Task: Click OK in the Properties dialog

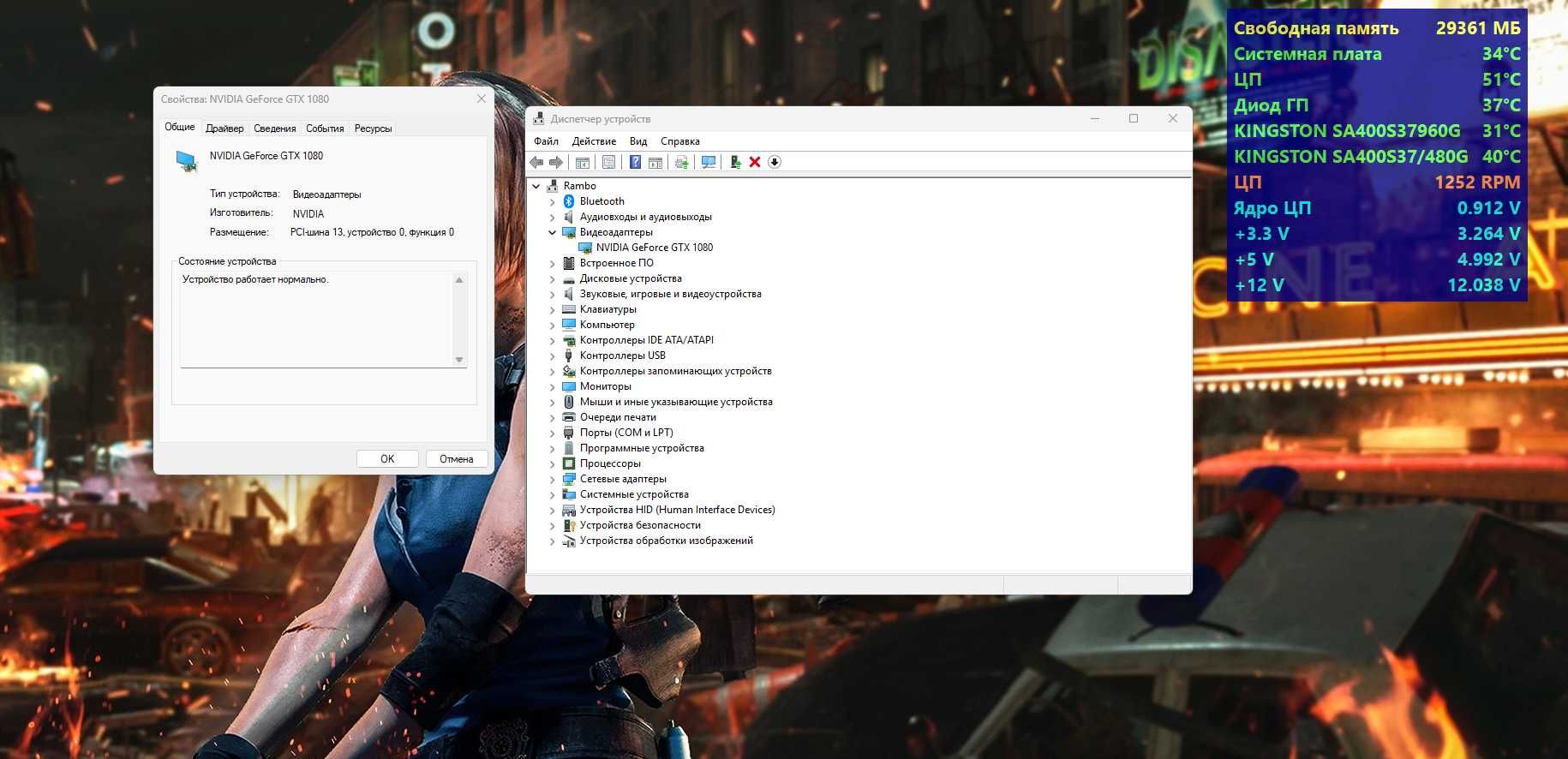Action: (x=387, y=459)
